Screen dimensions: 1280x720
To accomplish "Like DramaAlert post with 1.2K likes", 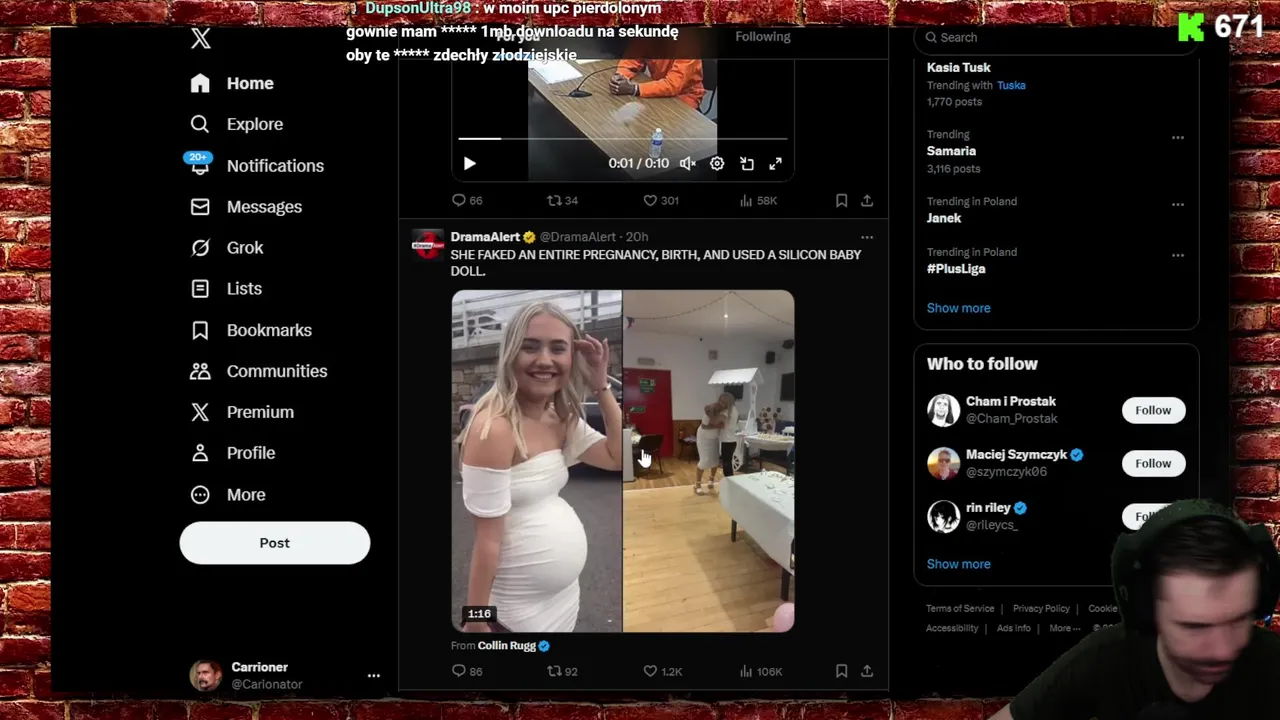I will pyautogui.click(x=662, y=671).
